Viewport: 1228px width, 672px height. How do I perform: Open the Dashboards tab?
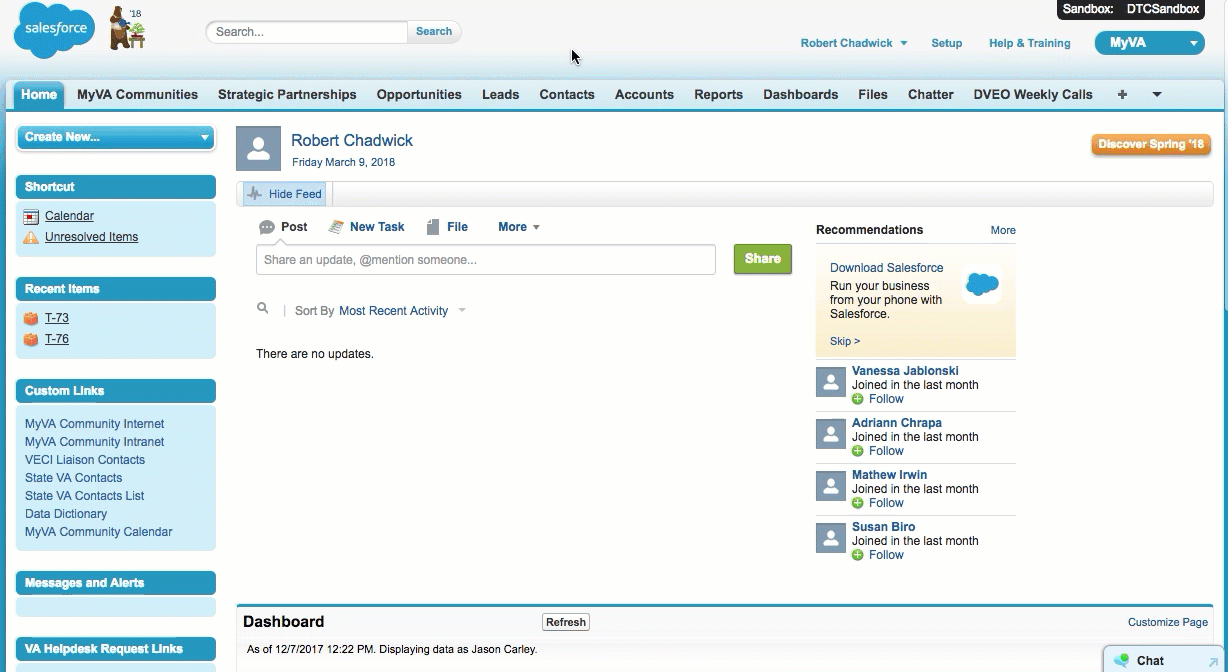pos(800,95)
